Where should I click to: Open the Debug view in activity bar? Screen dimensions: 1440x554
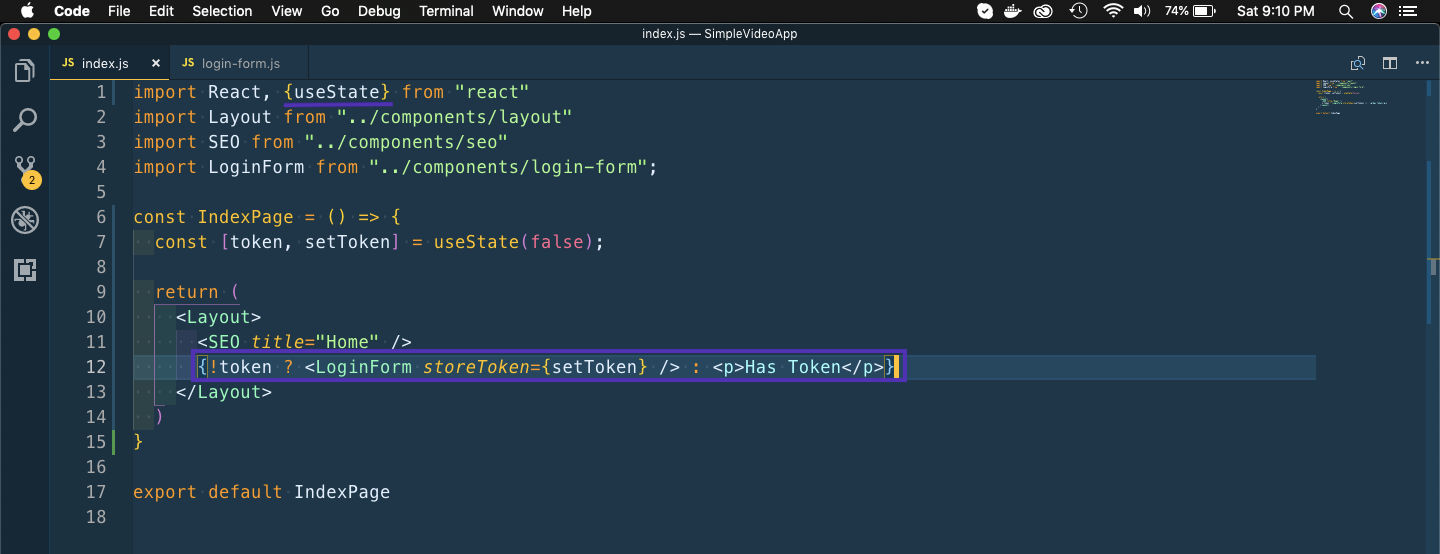(24, 220)
